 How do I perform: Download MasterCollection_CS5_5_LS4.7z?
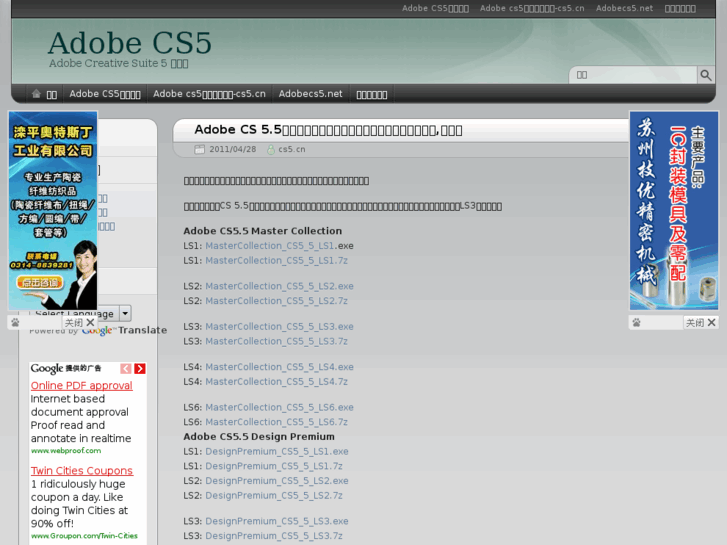coord(276,382)
